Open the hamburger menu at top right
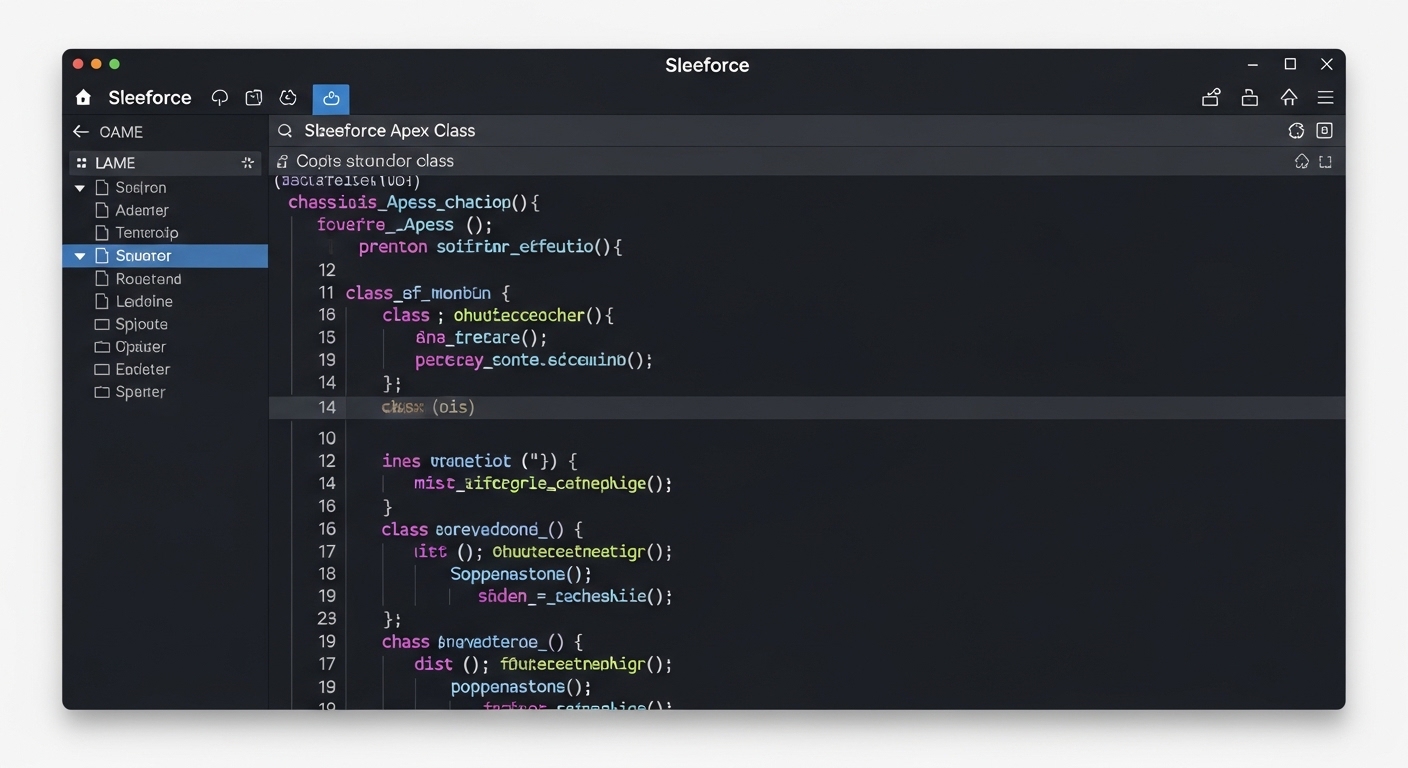The height and width of the screenshot is (768, 1408). [x=1325, y=97]
